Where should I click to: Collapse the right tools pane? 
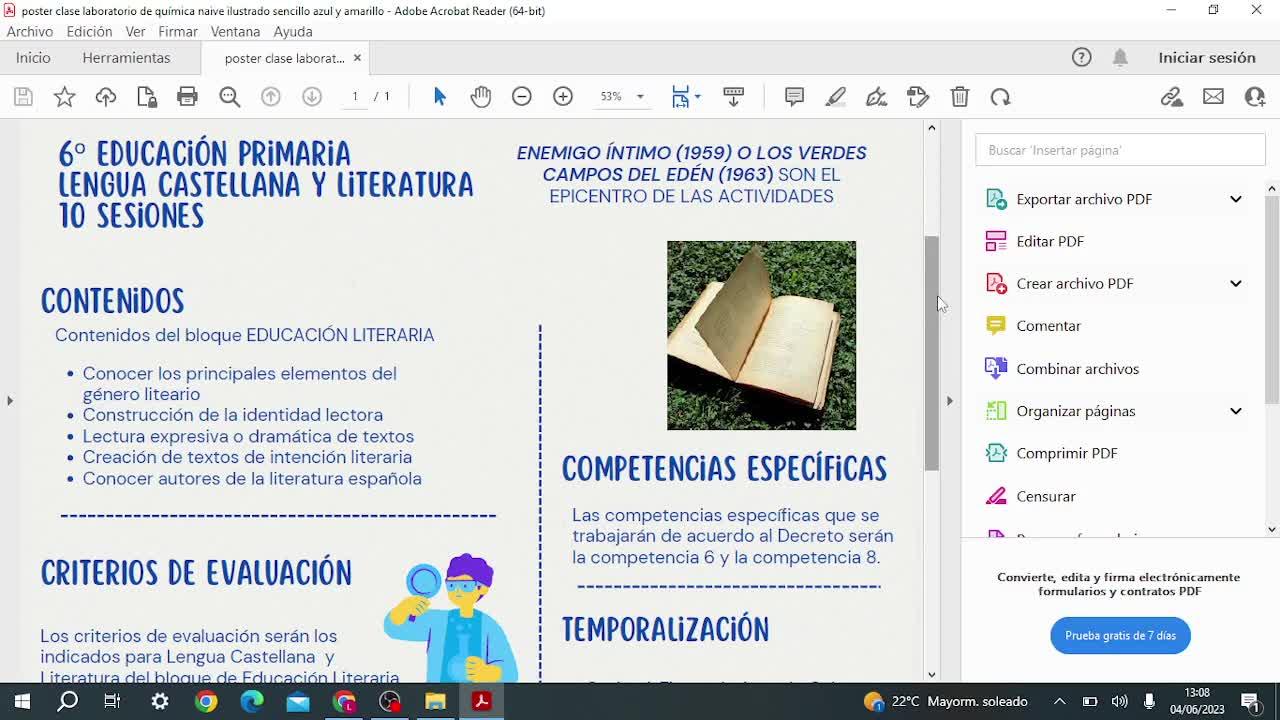tap(949, 401)
